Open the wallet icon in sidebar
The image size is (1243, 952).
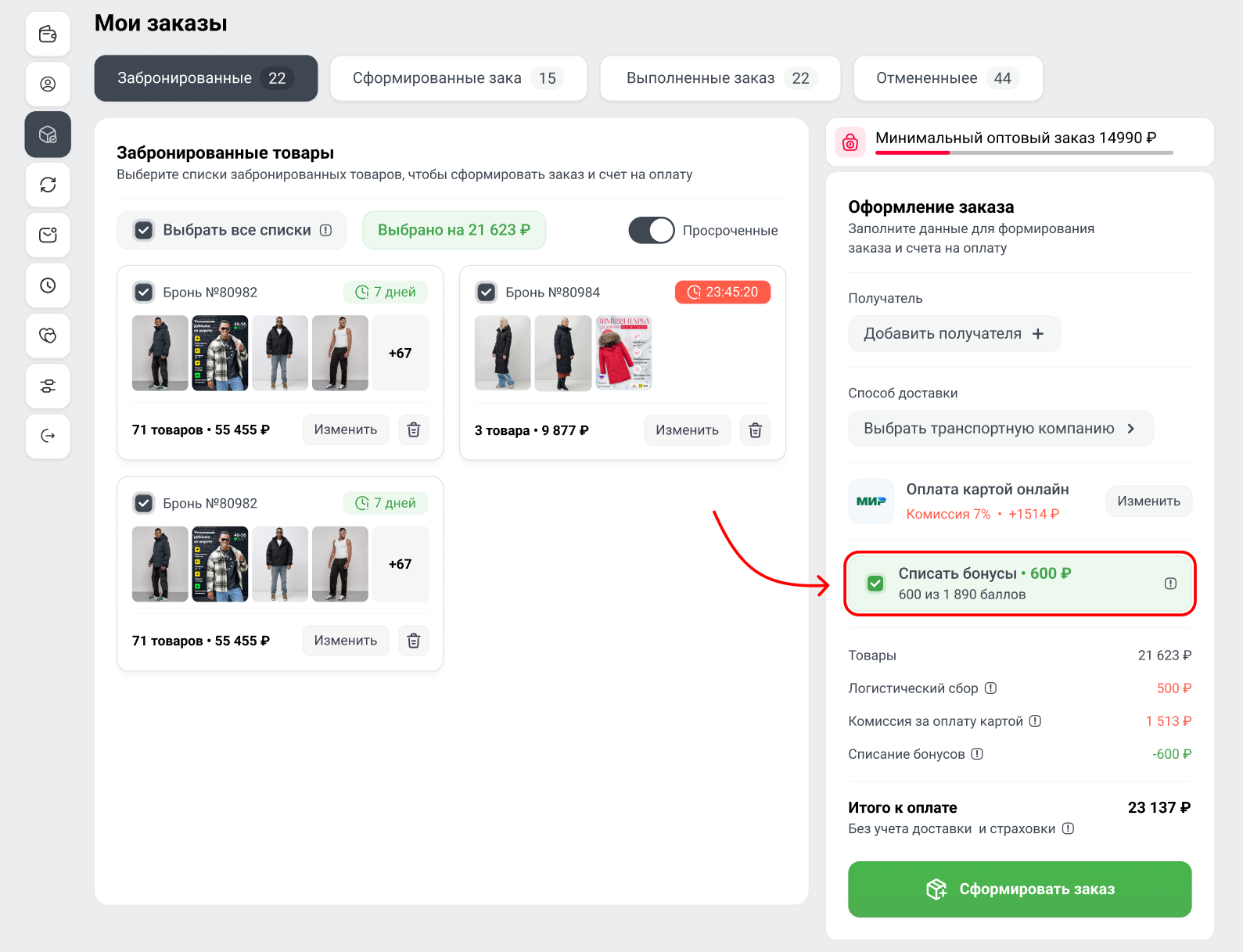(48, 34)
